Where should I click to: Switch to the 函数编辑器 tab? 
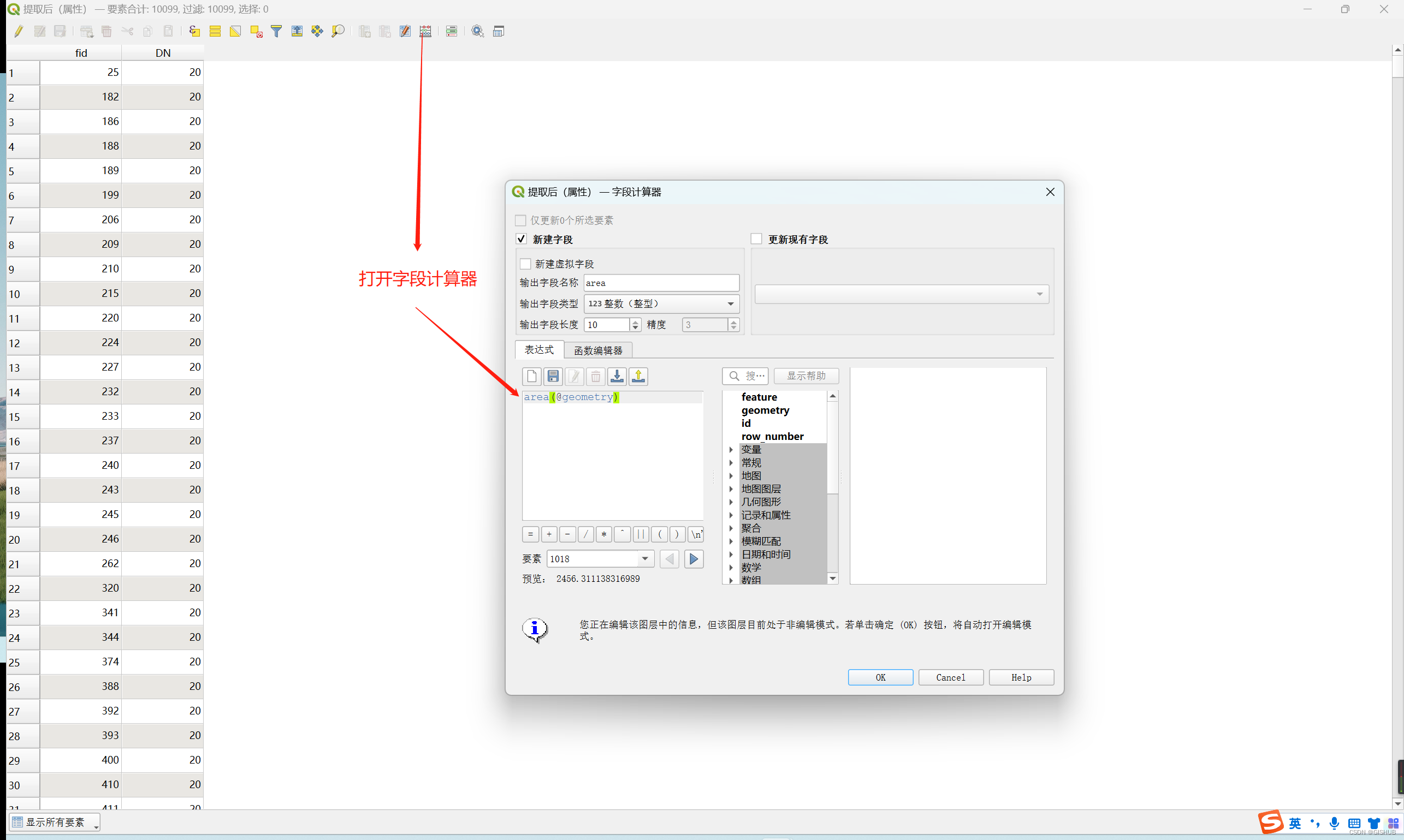(597, 350)
